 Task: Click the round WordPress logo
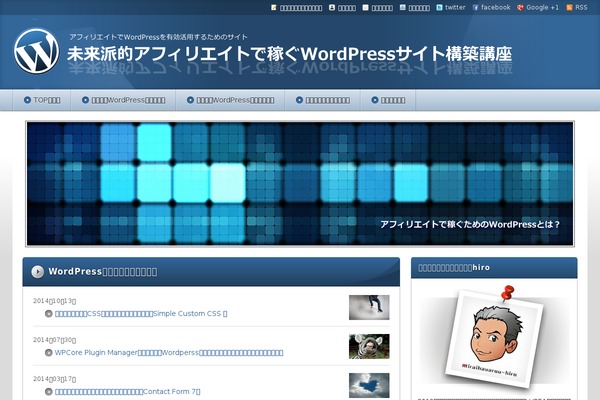pyautogui.click(x=37, y=51)
